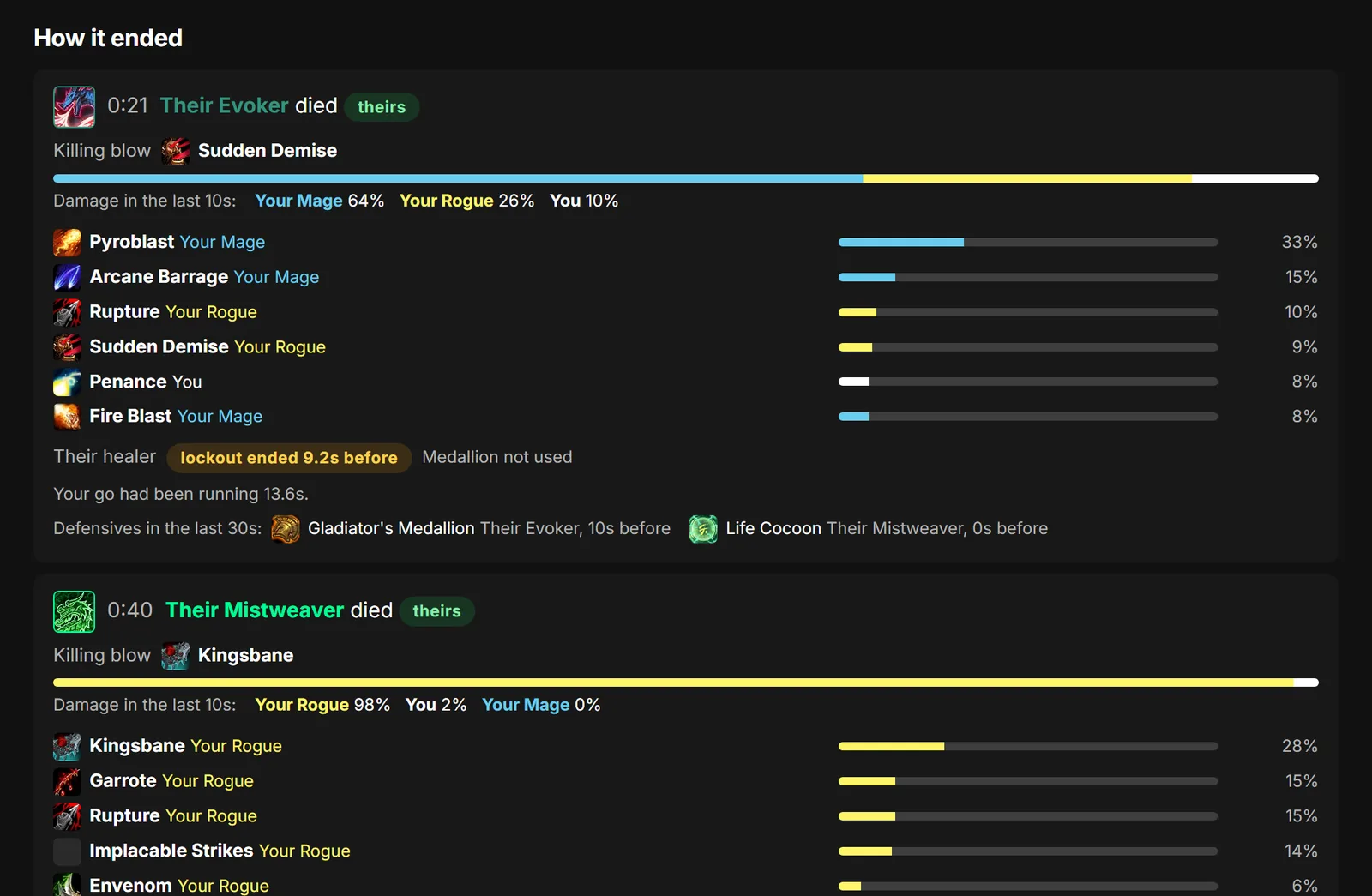Click the Penance spell icon
This screenshot has height=896, width=1372.
coord(68,382)
